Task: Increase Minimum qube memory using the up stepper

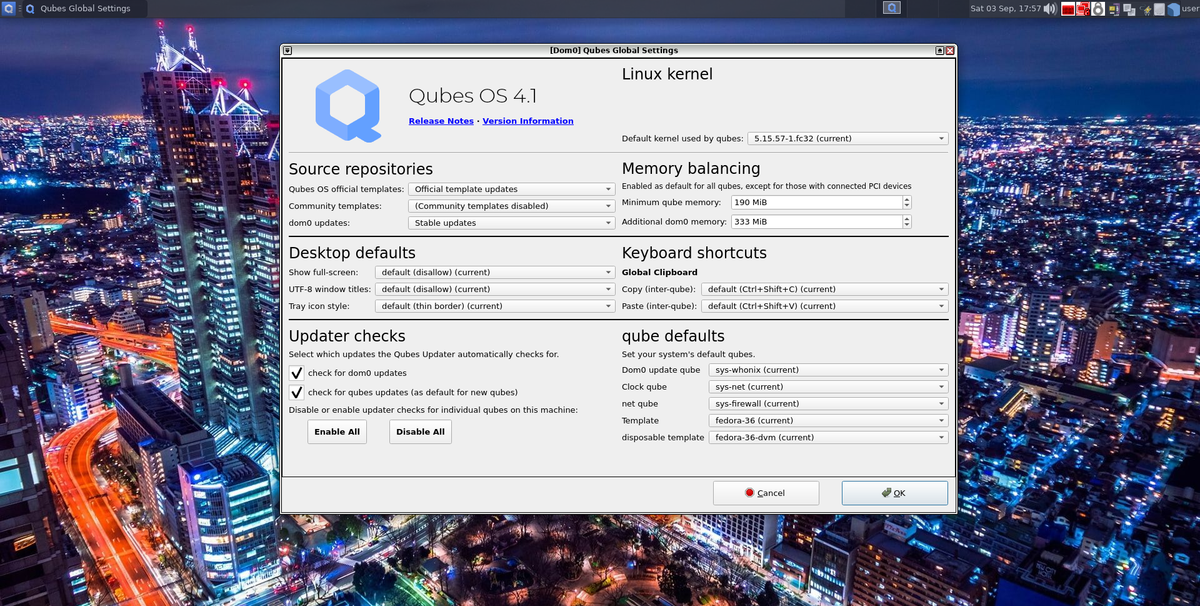Action: click(906, 198)
